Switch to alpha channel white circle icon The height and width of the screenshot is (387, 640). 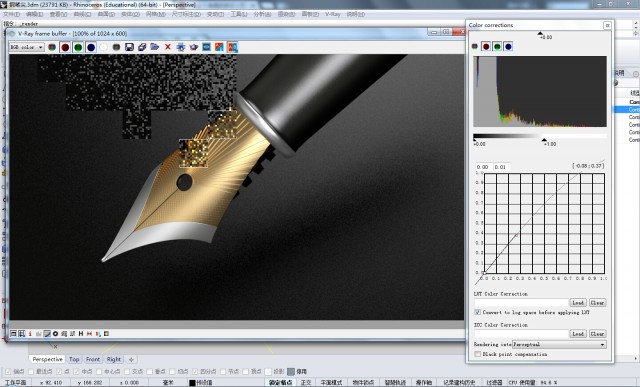pos(104,47)
